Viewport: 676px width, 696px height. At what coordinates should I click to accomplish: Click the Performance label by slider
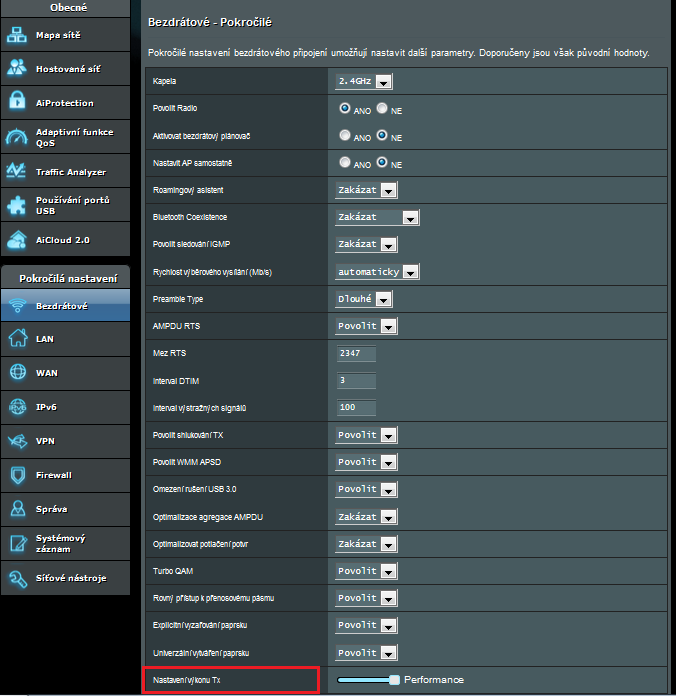(434, 680)
